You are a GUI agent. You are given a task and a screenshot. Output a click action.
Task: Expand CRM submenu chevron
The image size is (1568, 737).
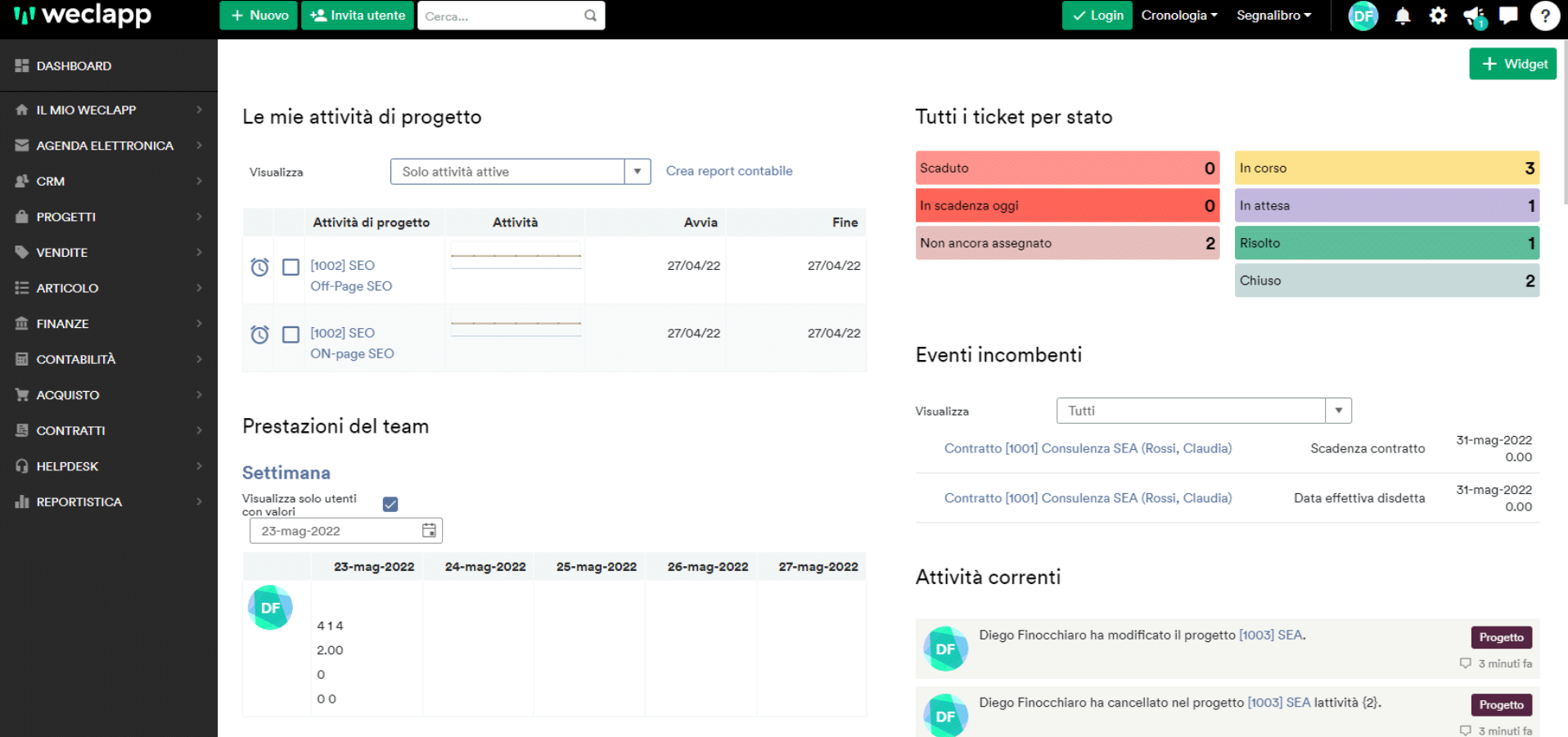point(199,181)
